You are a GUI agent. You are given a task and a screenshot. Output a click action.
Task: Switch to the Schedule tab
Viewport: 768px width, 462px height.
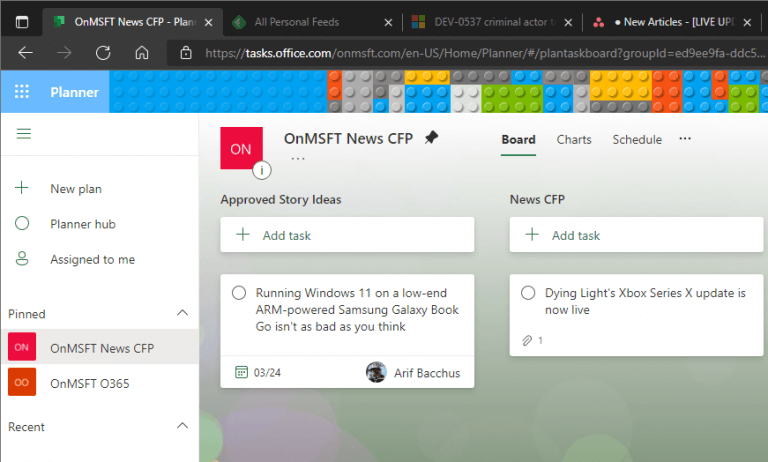637,140
